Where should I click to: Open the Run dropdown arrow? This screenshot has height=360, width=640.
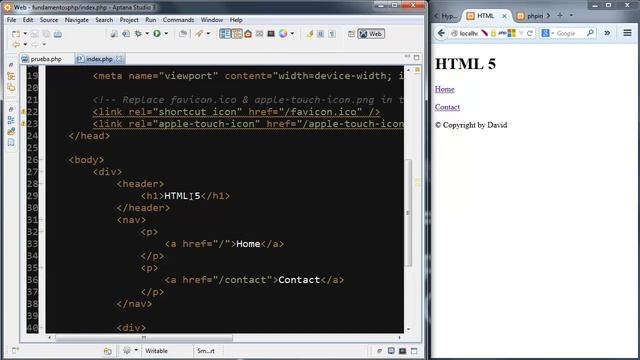pyautogui.click(x=166, y=34)
